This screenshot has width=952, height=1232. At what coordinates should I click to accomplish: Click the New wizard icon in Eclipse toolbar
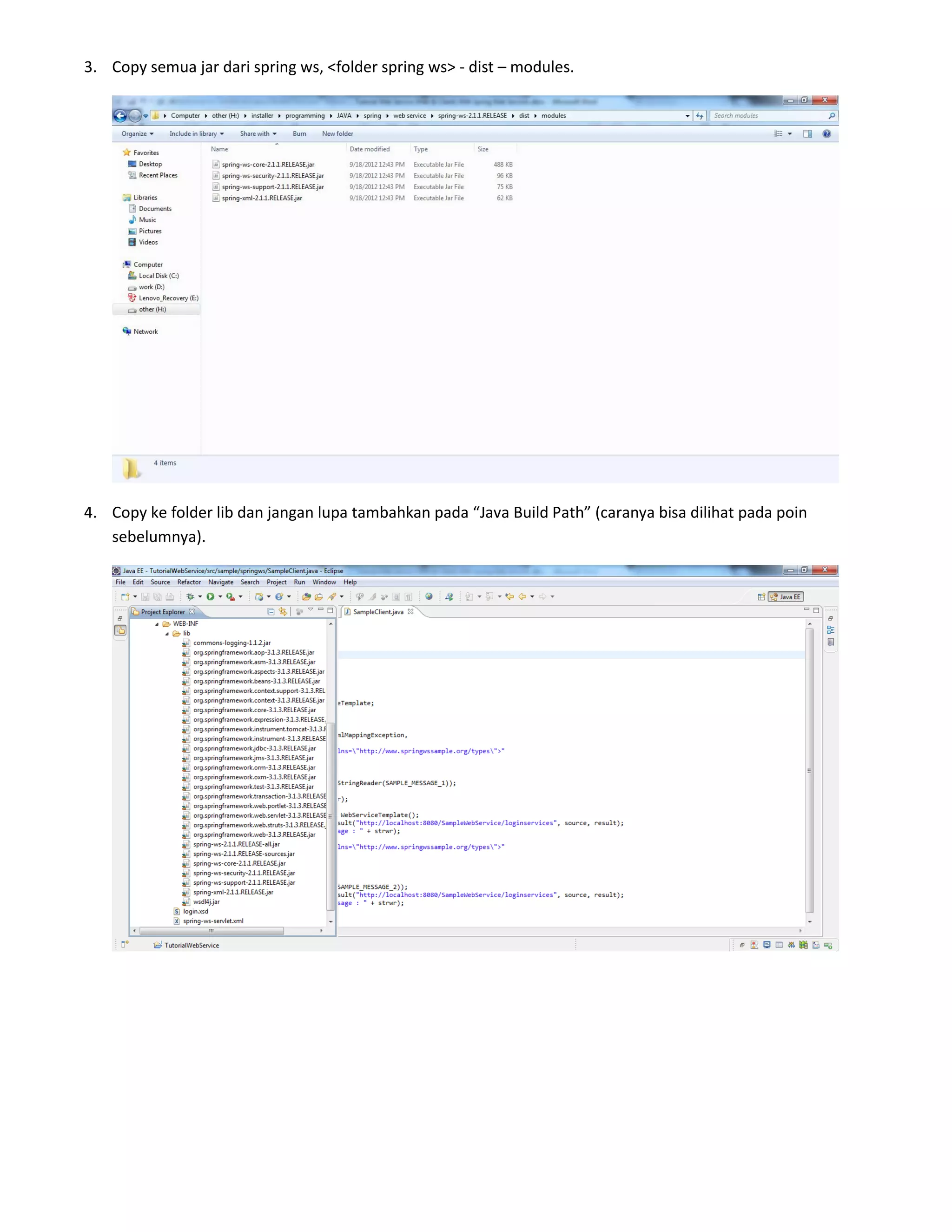[125, 597]
